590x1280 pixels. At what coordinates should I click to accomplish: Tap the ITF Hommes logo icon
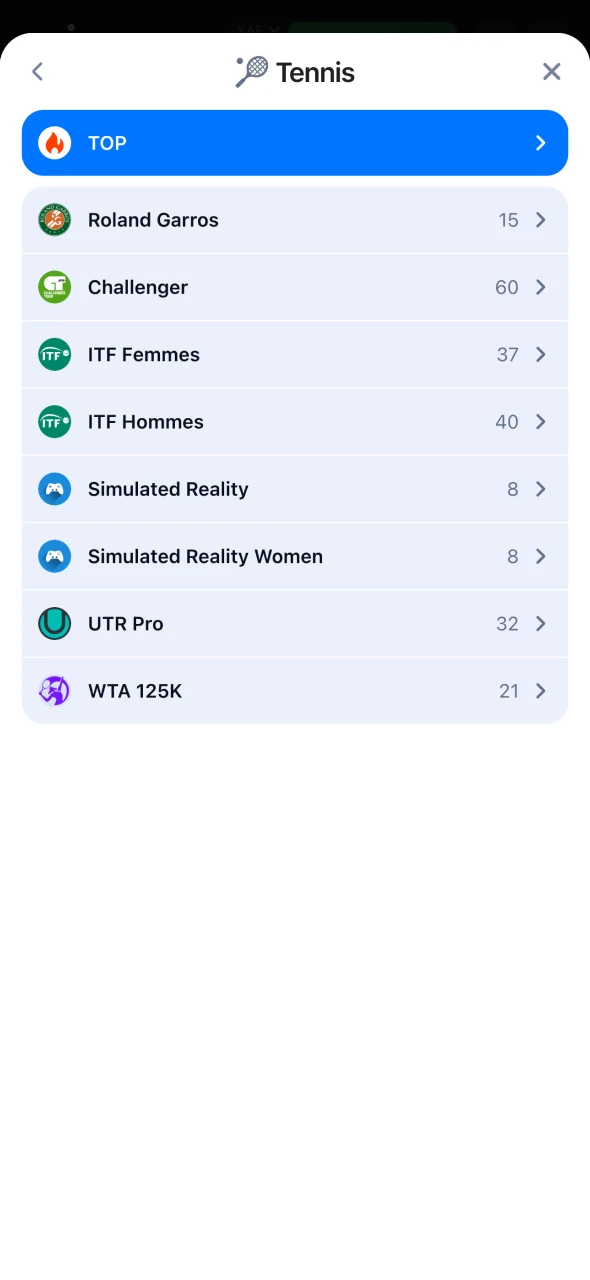coord(55,422)
